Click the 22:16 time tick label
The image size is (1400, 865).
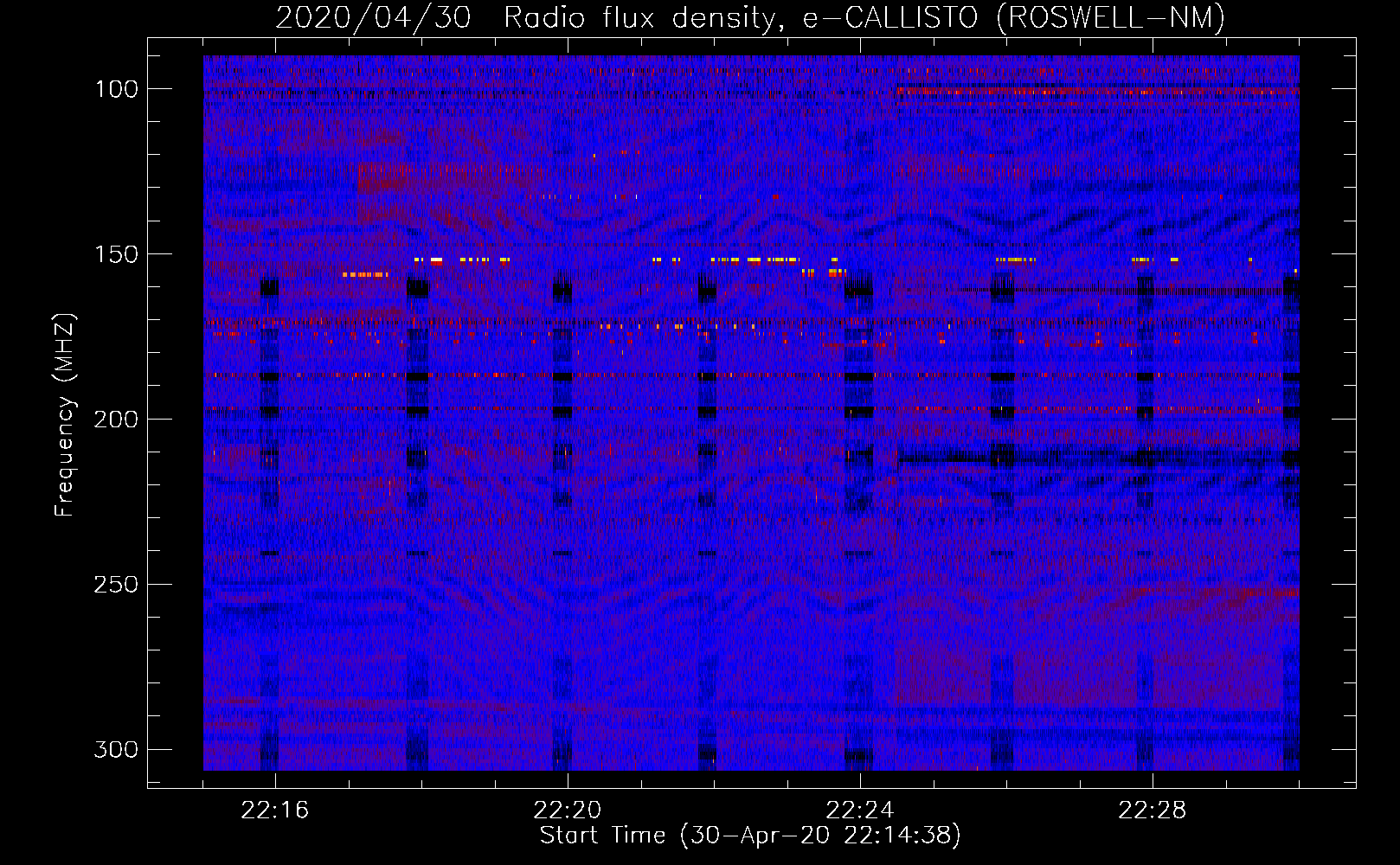275,811
